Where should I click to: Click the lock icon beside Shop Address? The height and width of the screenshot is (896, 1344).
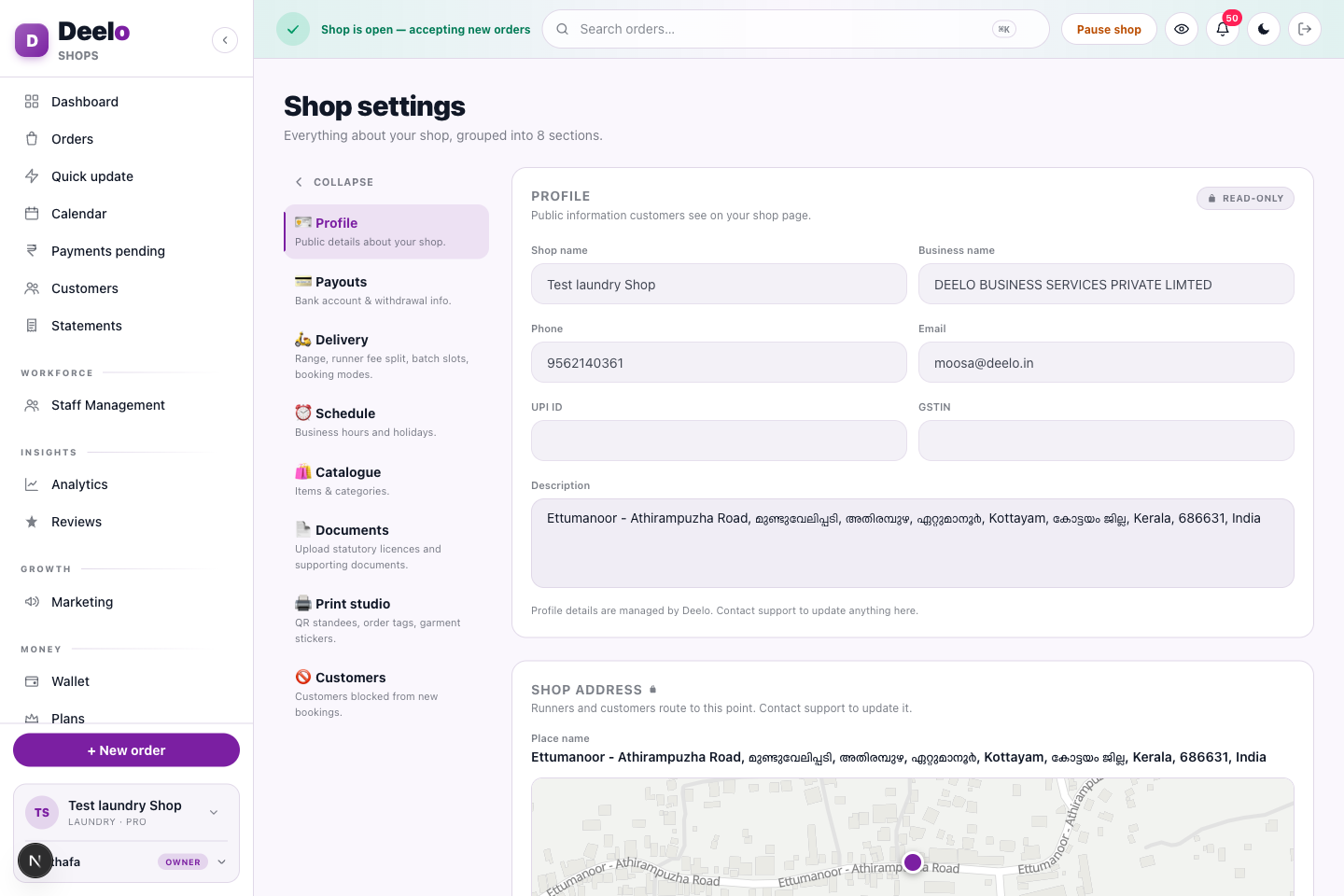tap(653, 690)
